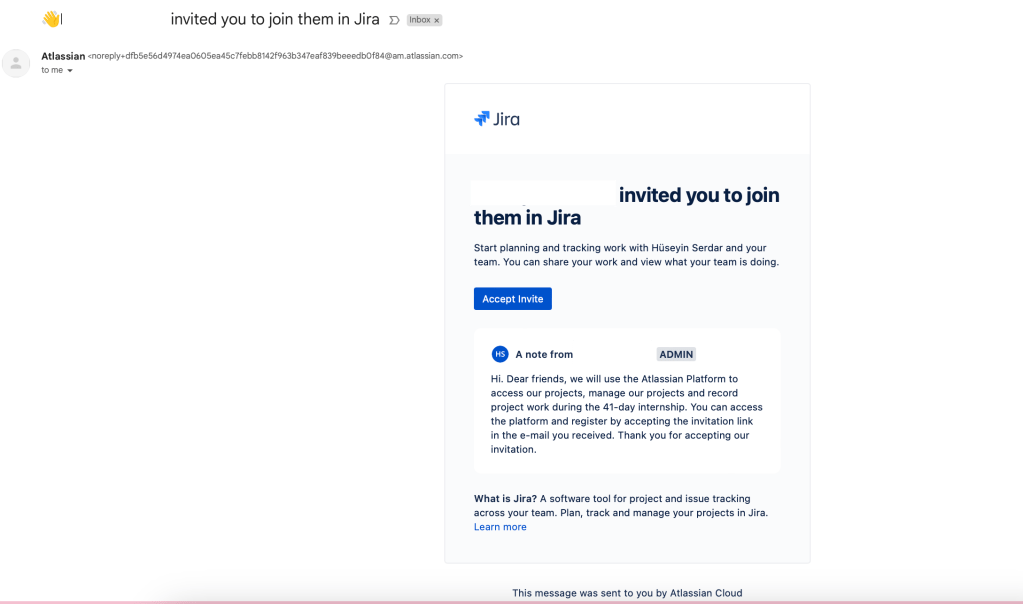Viewport: 1023px width, 604px height.
Task: Click the Jira logo in the email
Action: 497,119
